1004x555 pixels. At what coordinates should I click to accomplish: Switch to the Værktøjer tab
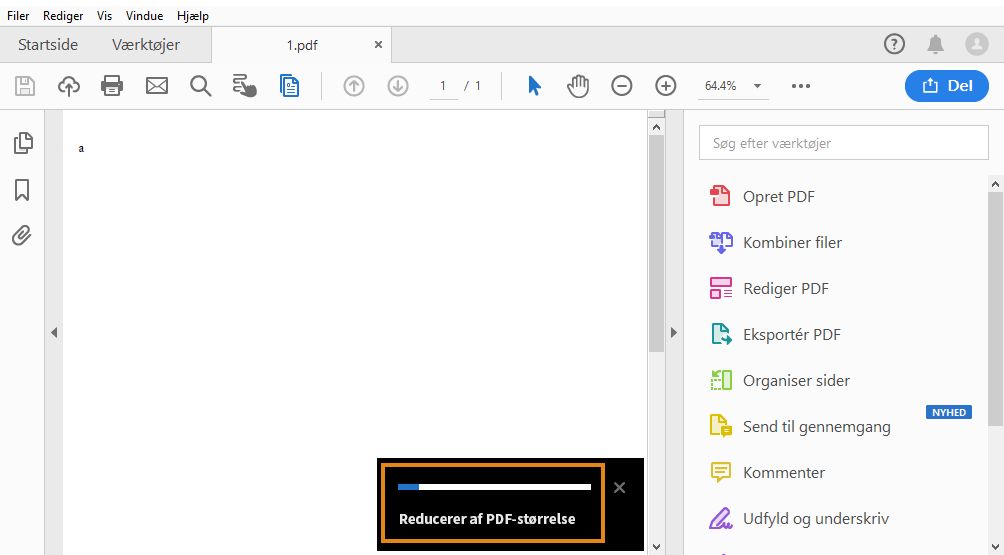tap(146, 45)
